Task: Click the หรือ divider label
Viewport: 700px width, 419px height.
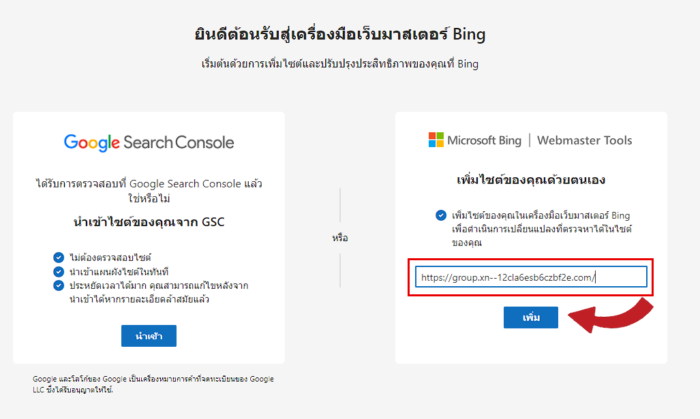Action: click(x=340, y=238)
